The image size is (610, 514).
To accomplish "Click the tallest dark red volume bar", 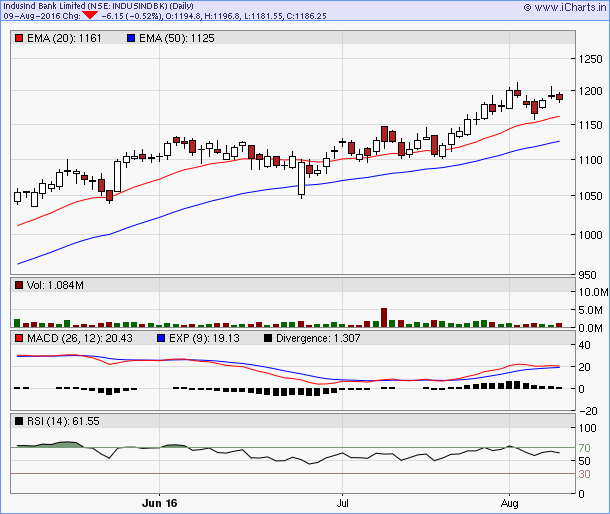I will 384,317.
